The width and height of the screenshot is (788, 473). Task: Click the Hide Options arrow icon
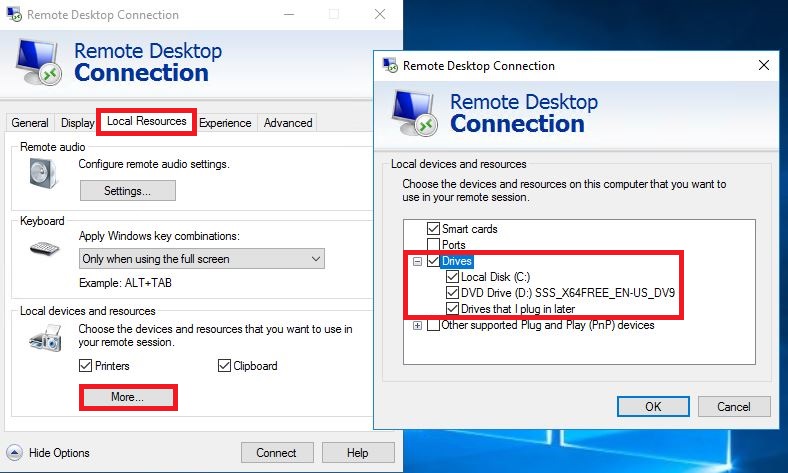tap(15, 453)
